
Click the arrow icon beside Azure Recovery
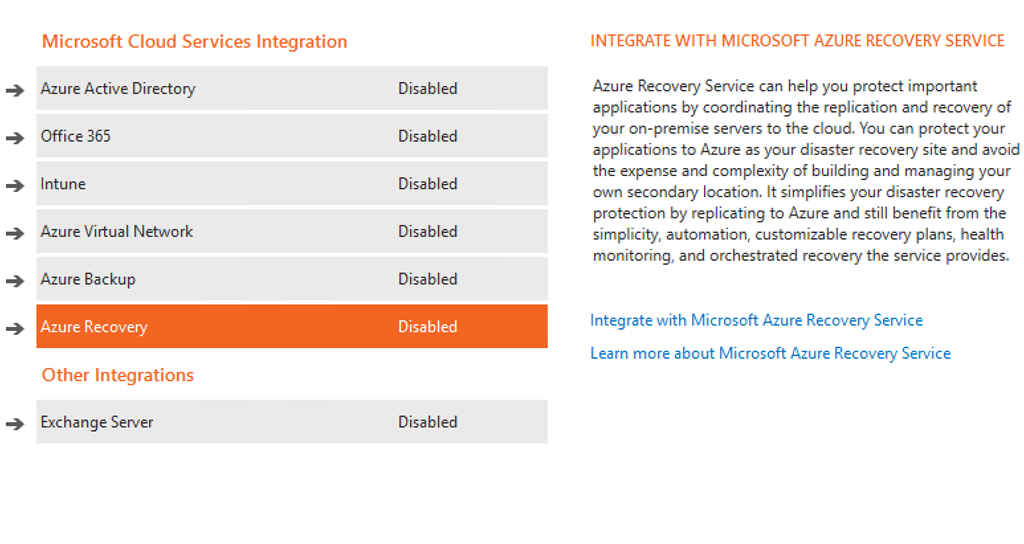pyautogui.click(x=15, y=329)
